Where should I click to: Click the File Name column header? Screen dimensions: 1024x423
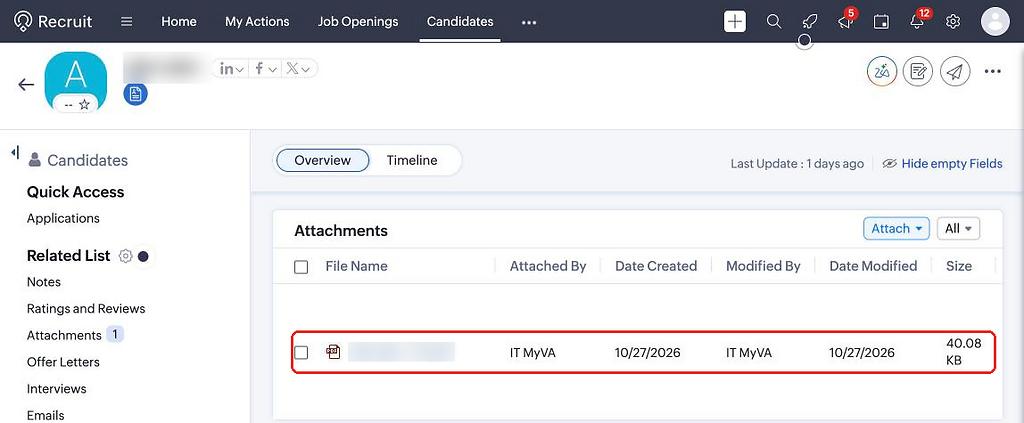[357, 266]
